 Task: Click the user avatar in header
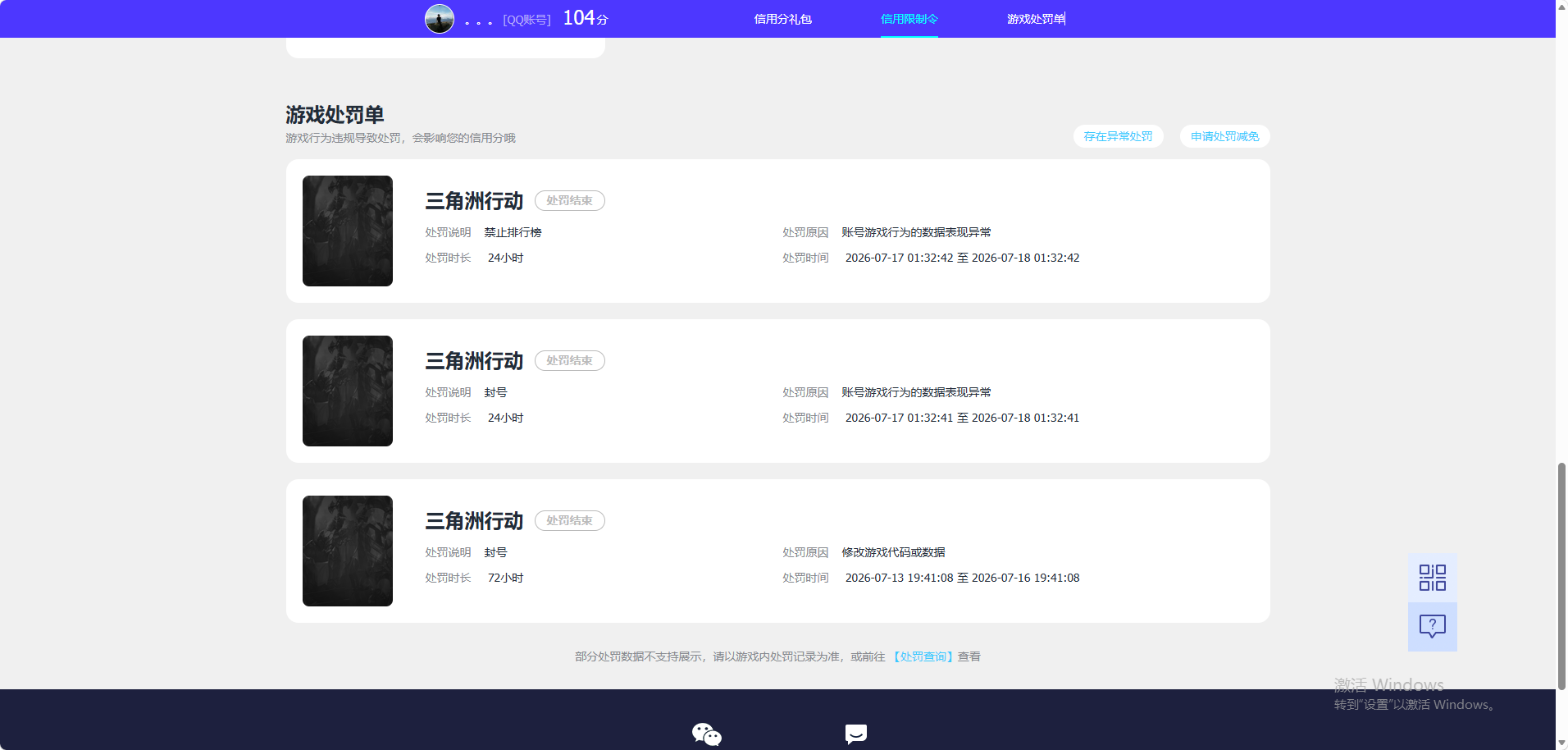440,19
